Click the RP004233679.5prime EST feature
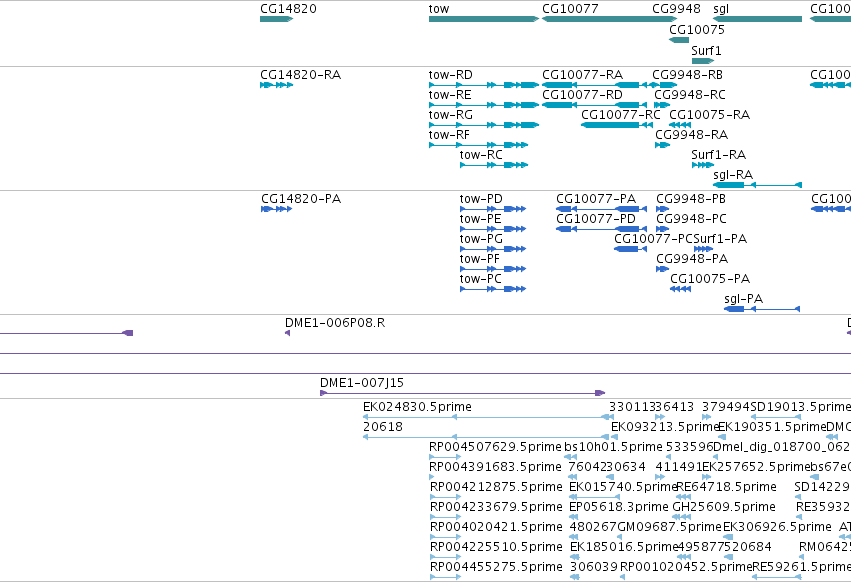Viewport: 851px width, 582px height. point(445,517)
